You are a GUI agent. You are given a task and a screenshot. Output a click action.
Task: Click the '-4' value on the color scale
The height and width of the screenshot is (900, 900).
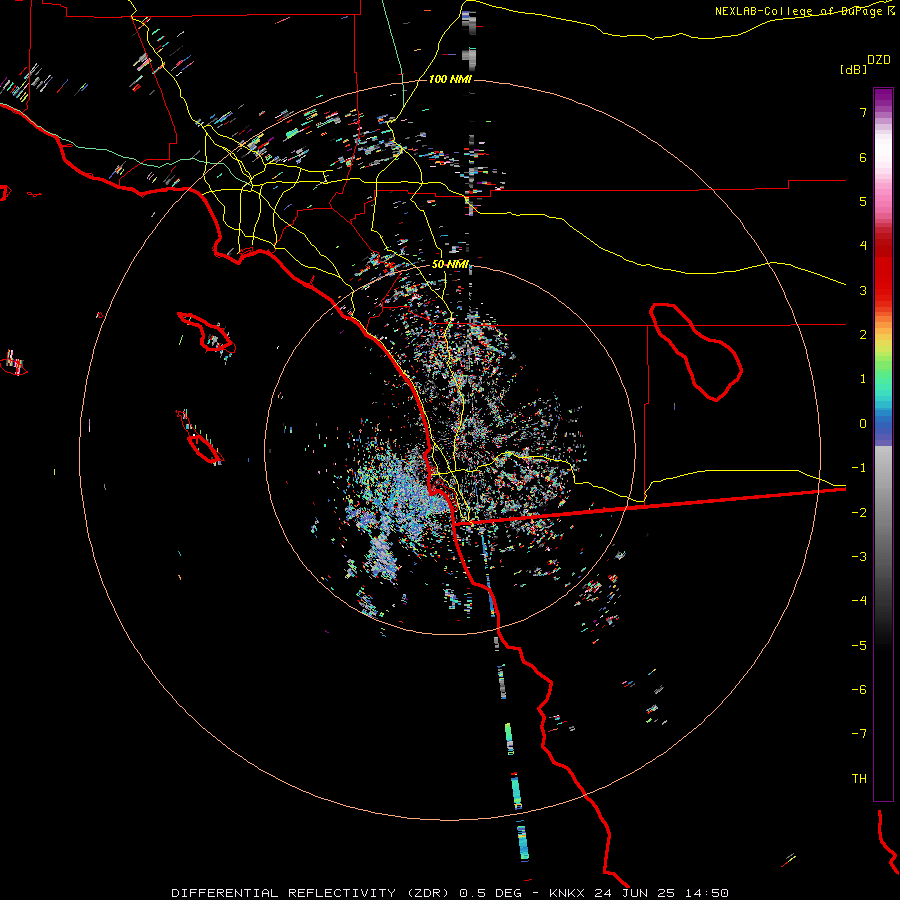(859, 601)
